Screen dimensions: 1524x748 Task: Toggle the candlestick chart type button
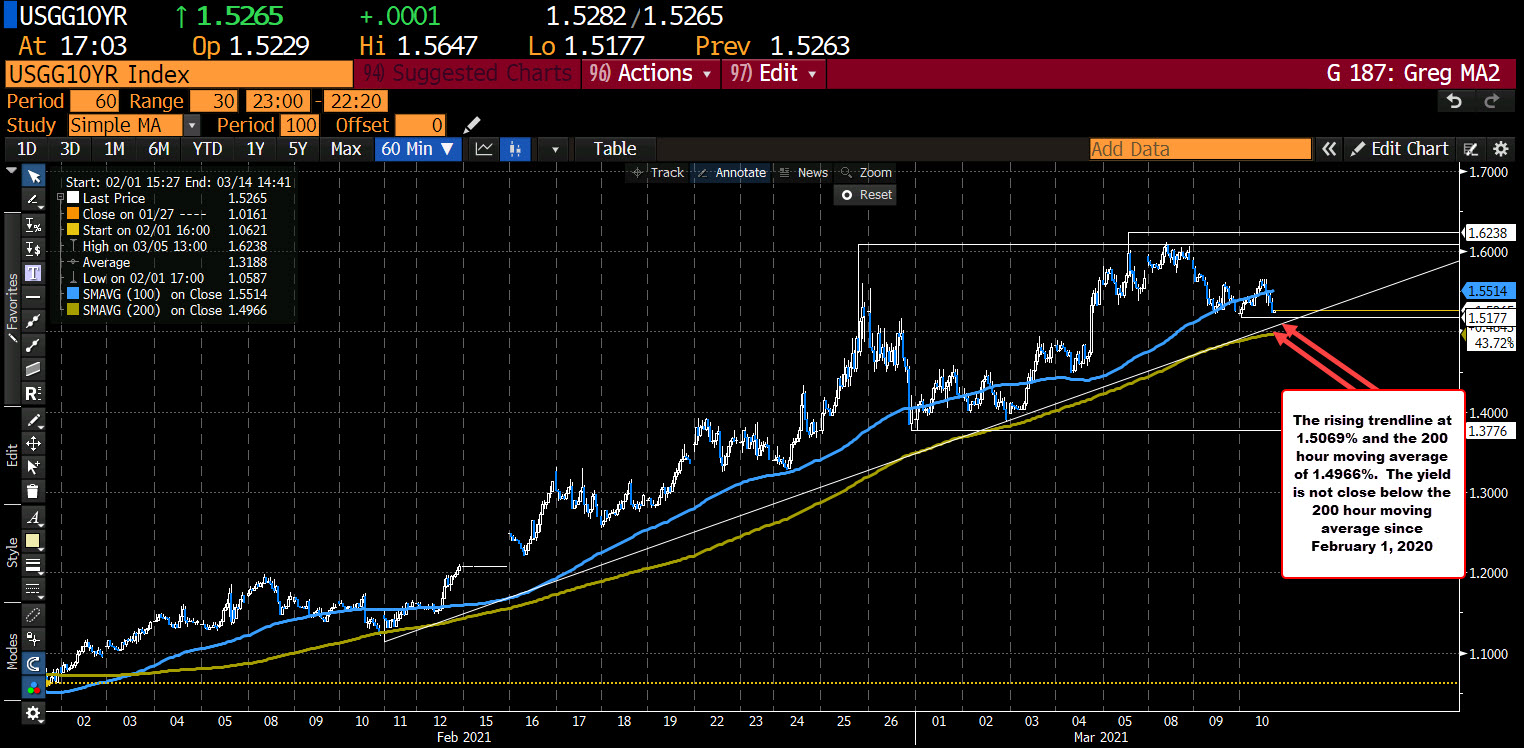[x=516, y=149]
